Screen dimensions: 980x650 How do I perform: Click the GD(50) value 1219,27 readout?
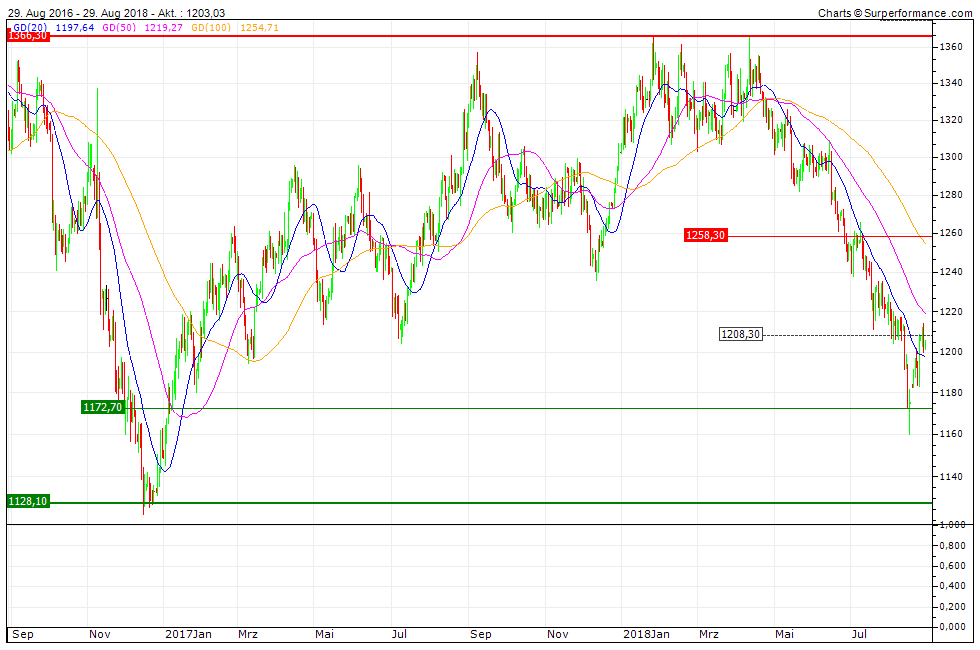(x=162, y=27)
